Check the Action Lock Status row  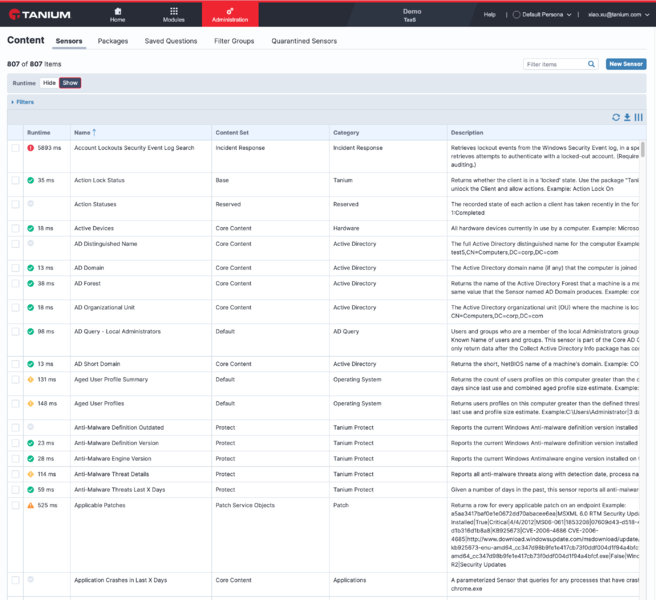[15, 180]
